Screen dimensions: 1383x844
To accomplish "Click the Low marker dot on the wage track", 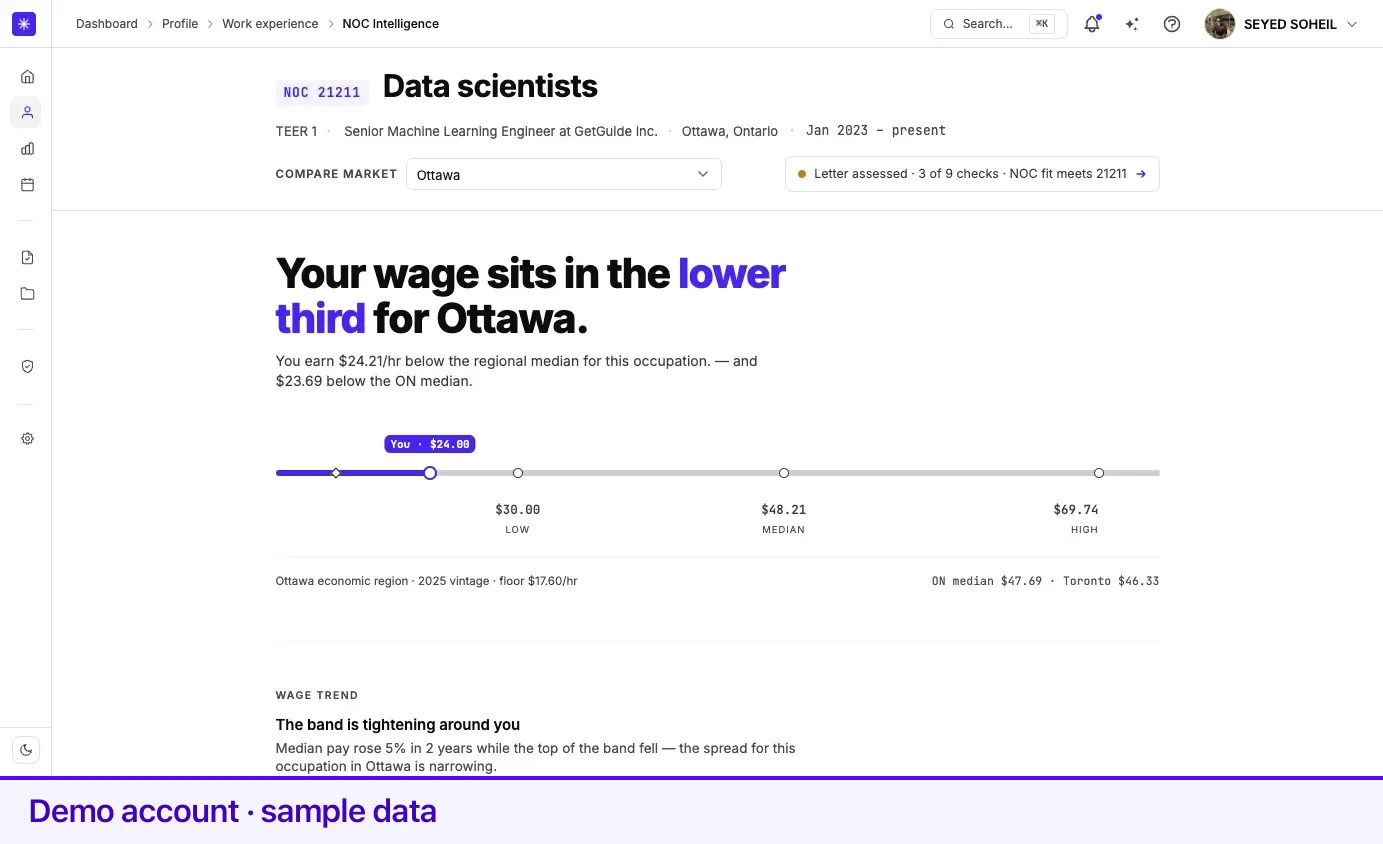I will click(518, 473).
